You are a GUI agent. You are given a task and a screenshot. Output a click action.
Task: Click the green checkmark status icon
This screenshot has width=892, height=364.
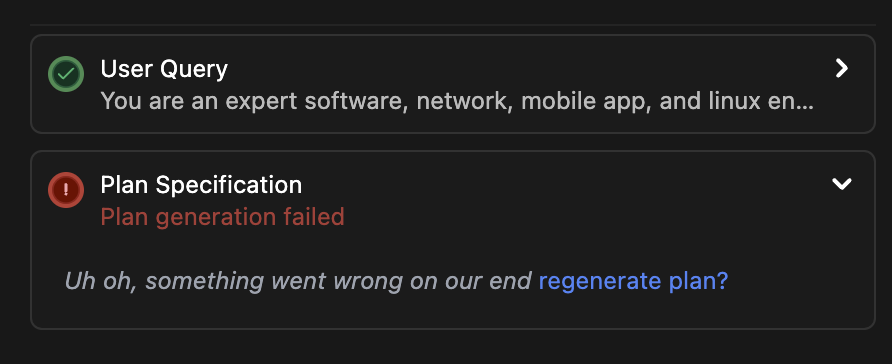tap(66, 74)
